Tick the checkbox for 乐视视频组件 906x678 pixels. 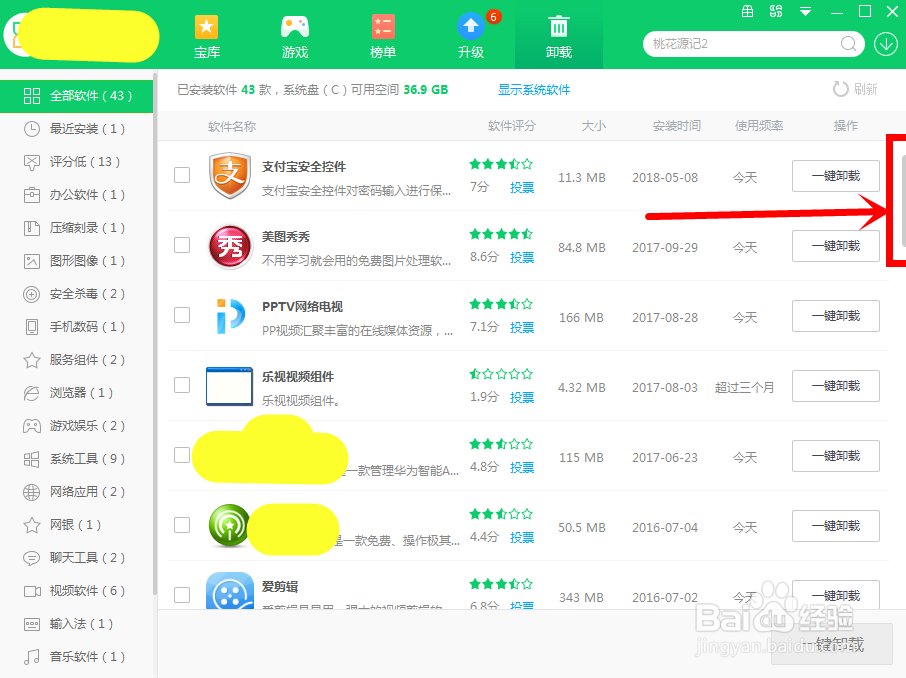[182, 385]
